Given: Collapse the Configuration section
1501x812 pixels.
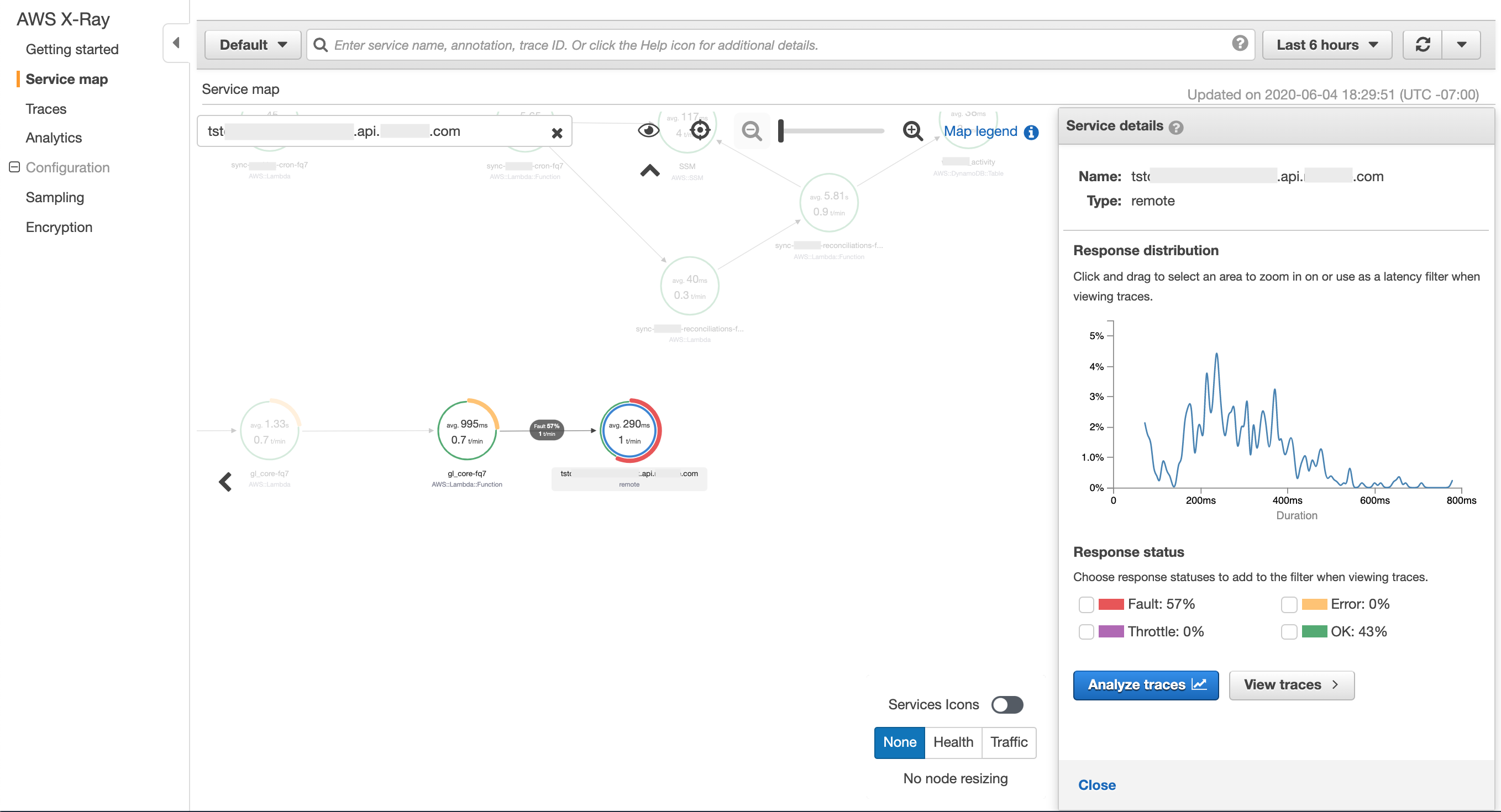Looking at the screenshot, I should 14,167.
